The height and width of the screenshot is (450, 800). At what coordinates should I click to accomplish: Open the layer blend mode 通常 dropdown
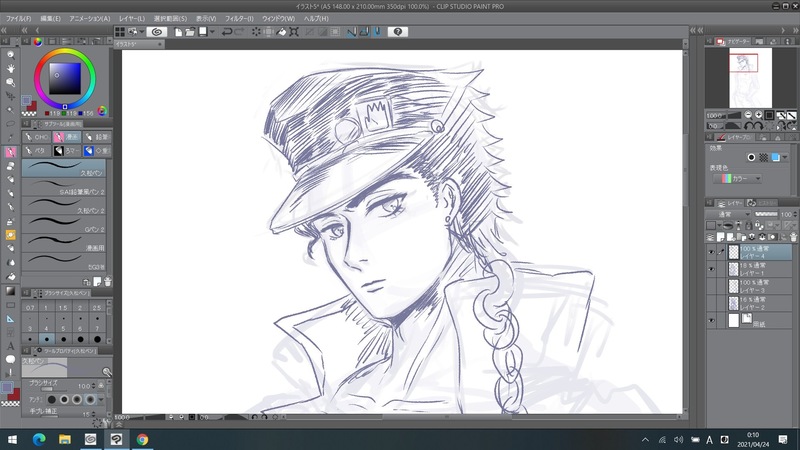[x=728, y=214]
